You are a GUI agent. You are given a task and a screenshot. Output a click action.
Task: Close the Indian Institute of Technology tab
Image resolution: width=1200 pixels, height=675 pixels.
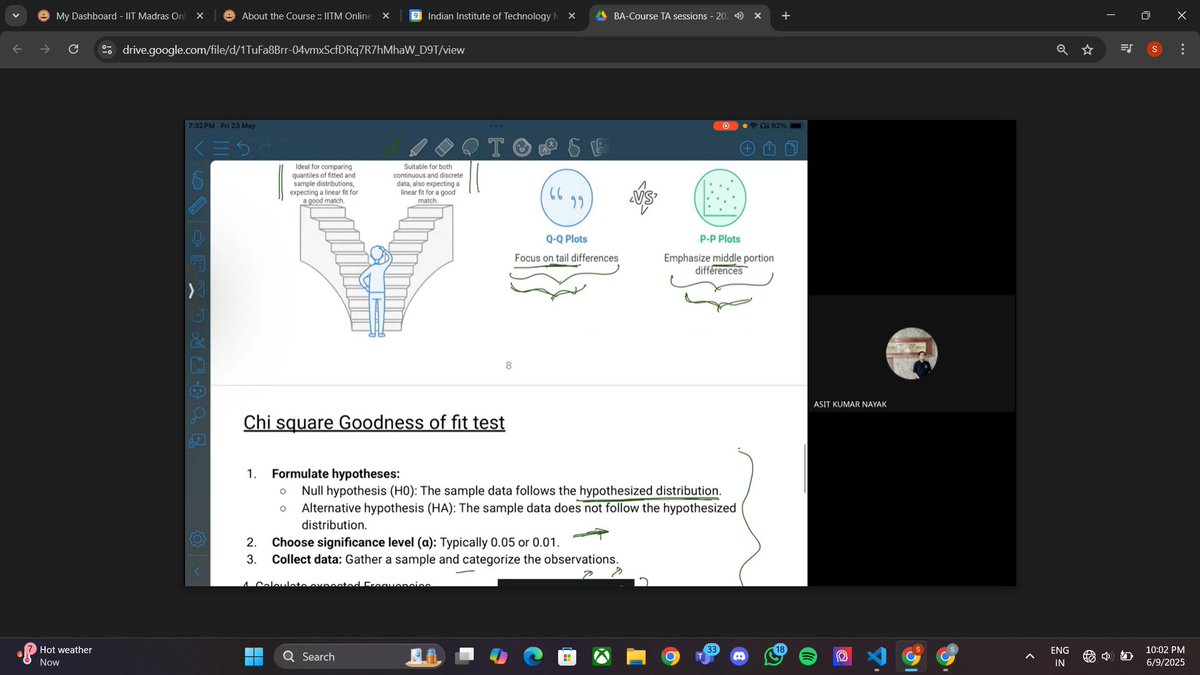(x=571, y=16)
